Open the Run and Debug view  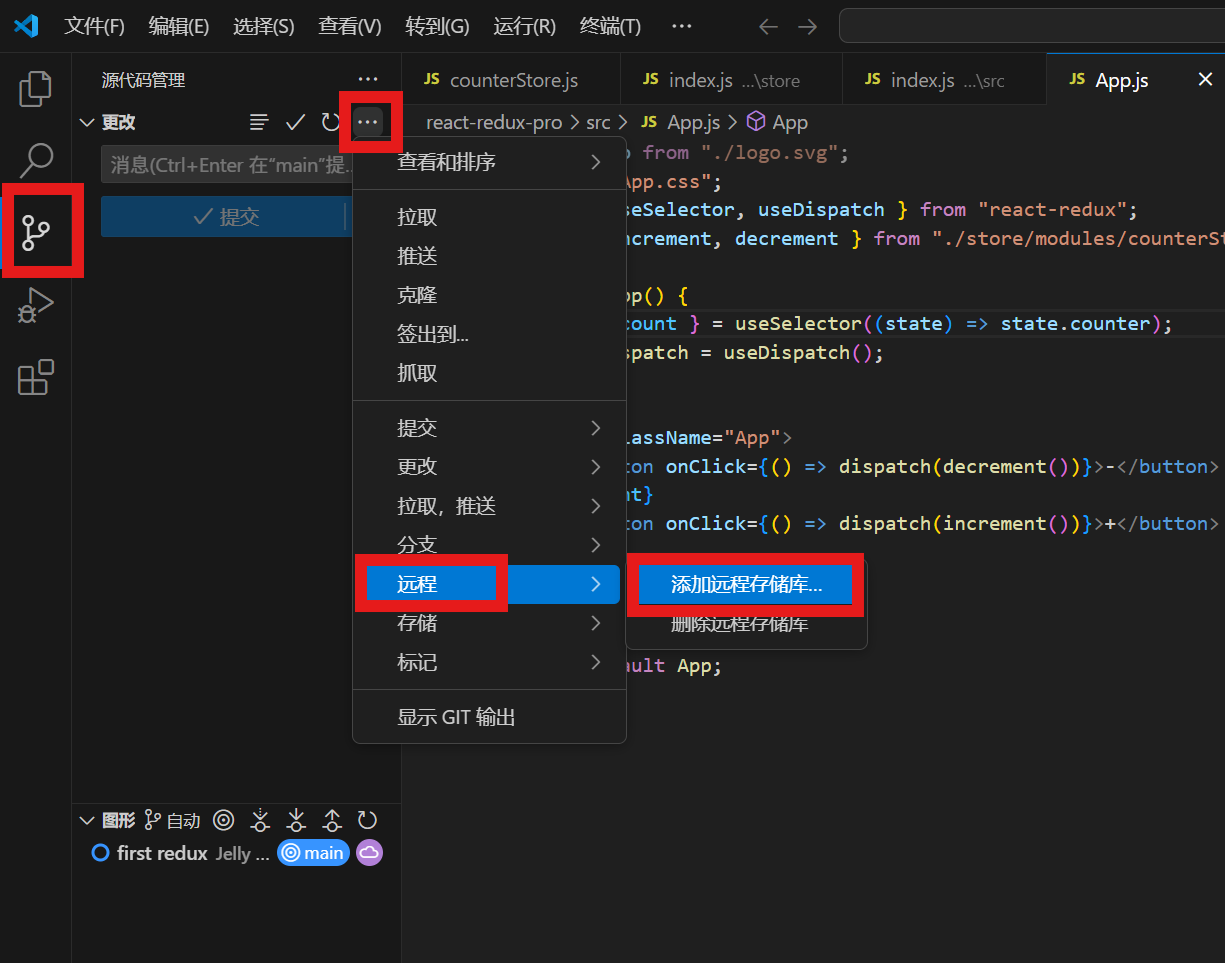(36, 305)
